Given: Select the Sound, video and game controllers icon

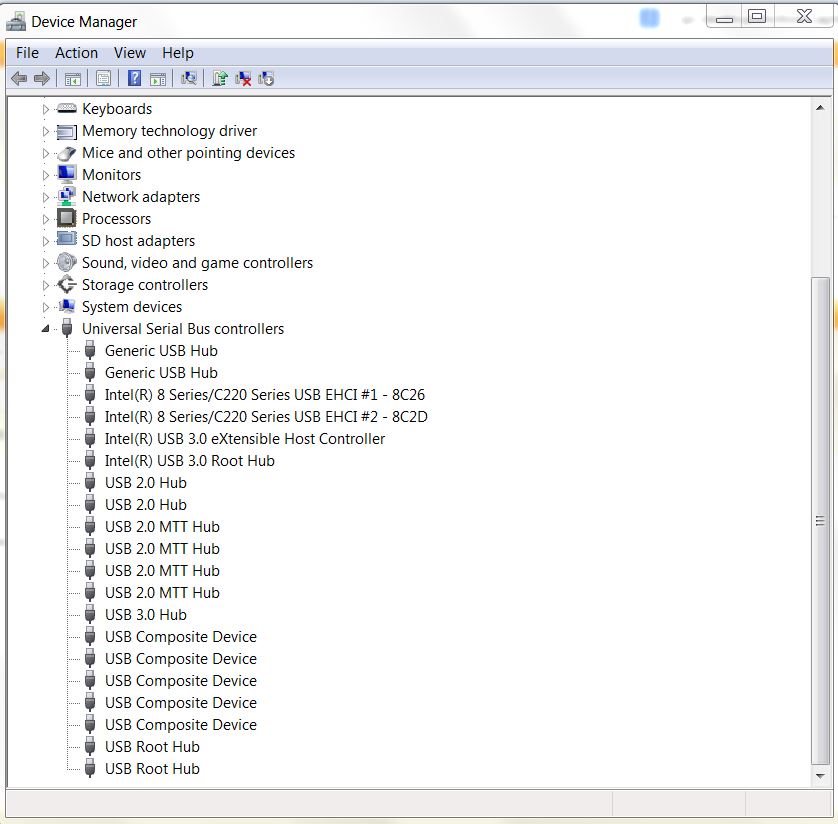Looking at the screenshot, I should (67, 262).
